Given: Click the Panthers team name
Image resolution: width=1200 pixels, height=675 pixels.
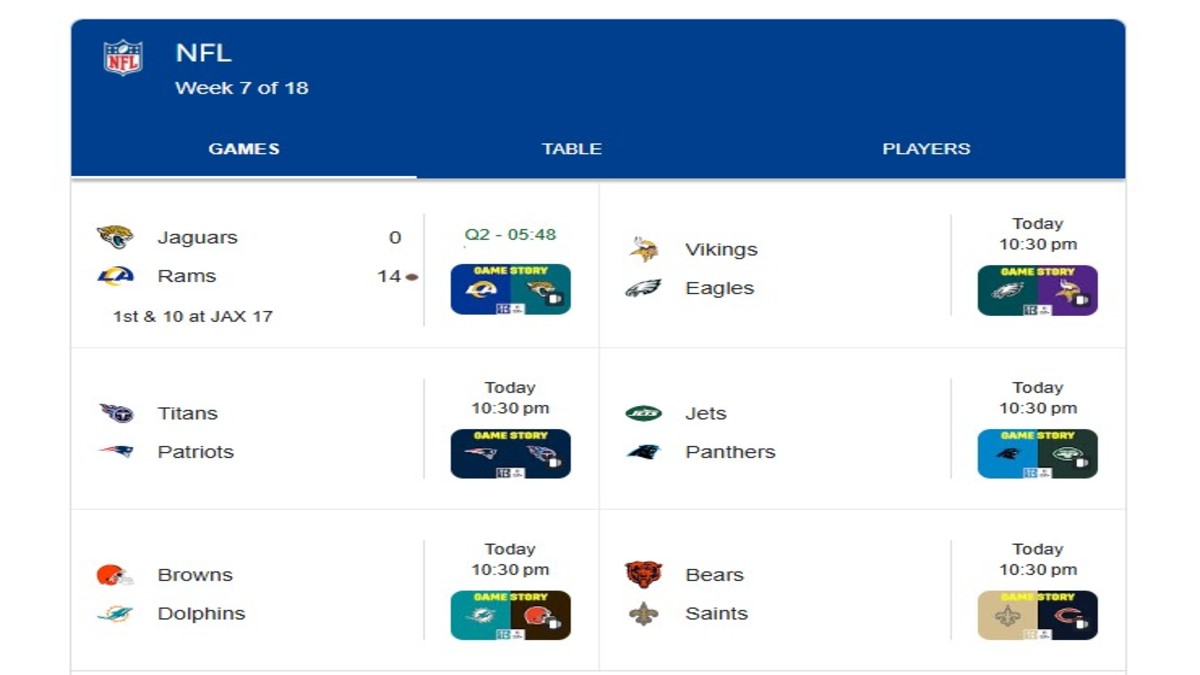Looking at the screenshot, I should (730, 452).
